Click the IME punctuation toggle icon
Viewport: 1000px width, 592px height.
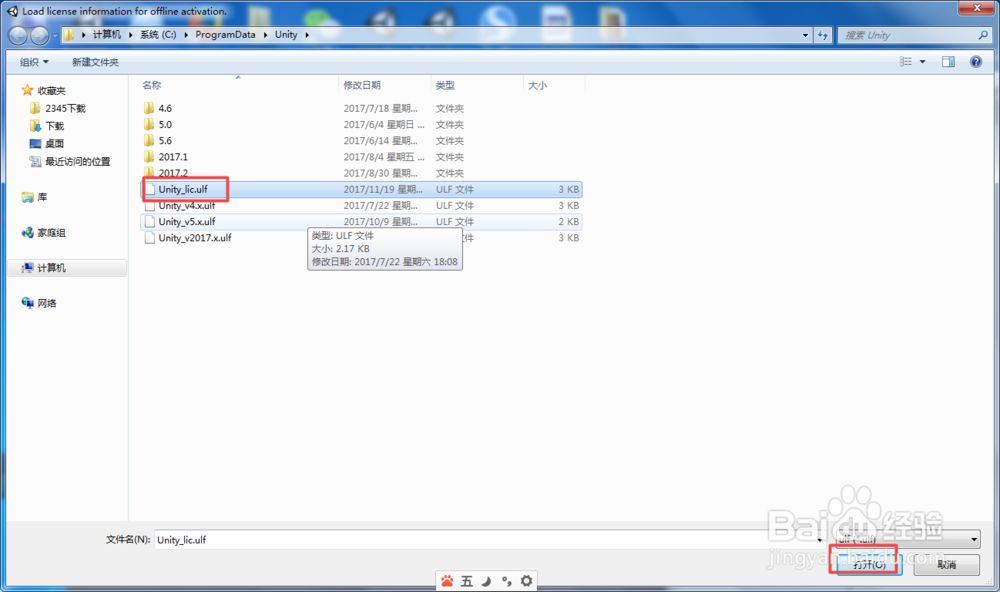pos(506,581)
